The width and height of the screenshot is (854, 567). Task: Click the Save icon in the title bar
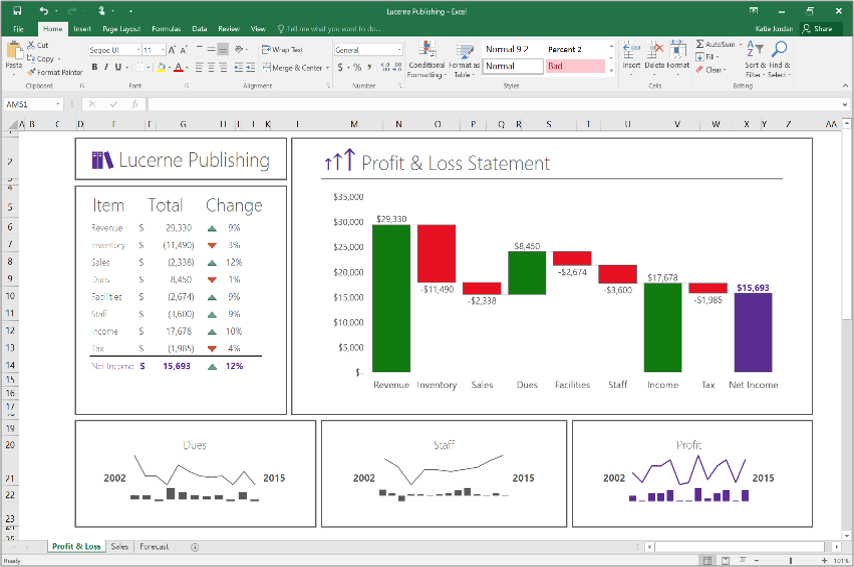pos(18,10)
